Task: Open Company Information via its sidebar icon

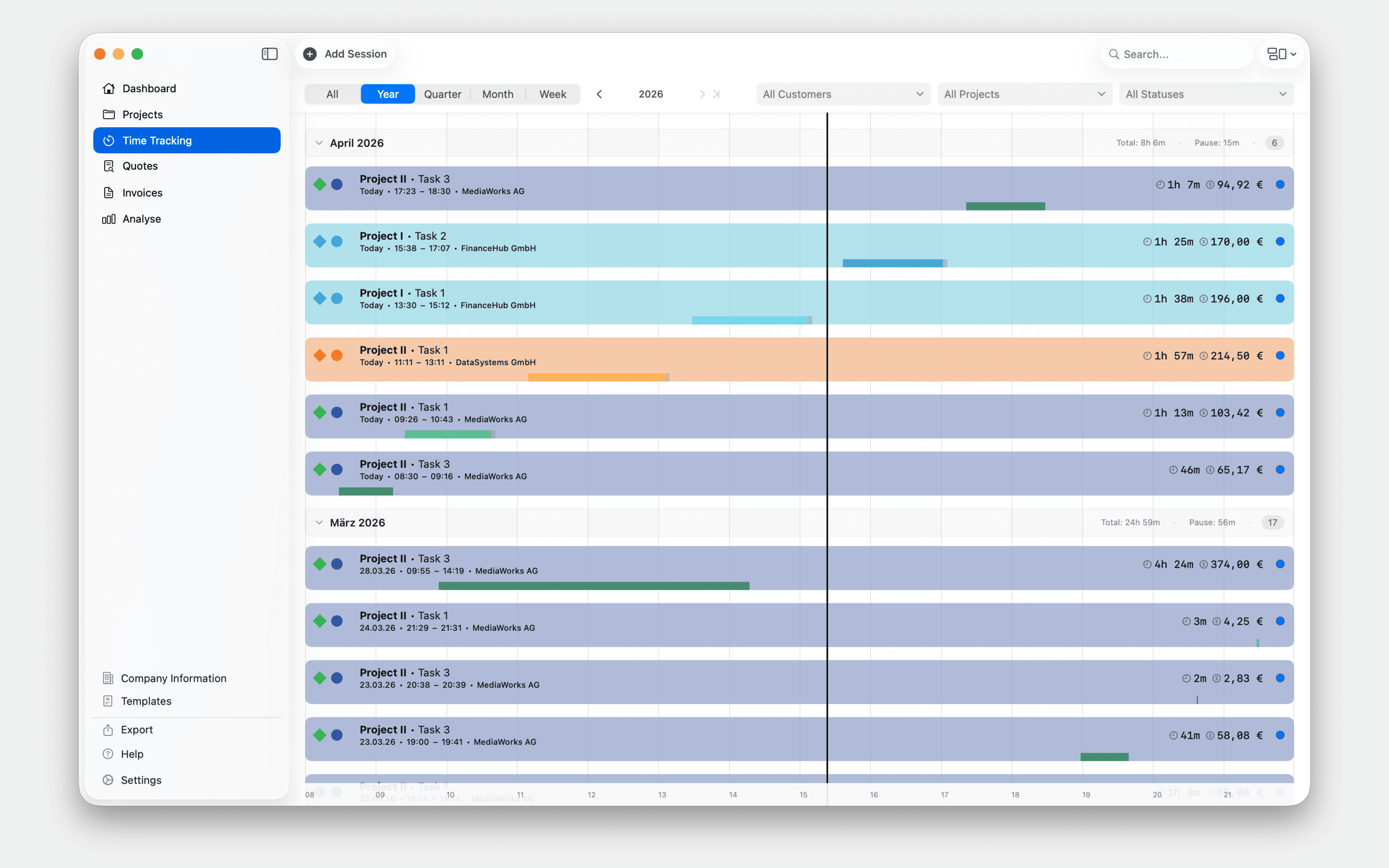Action: pos(109,678)
